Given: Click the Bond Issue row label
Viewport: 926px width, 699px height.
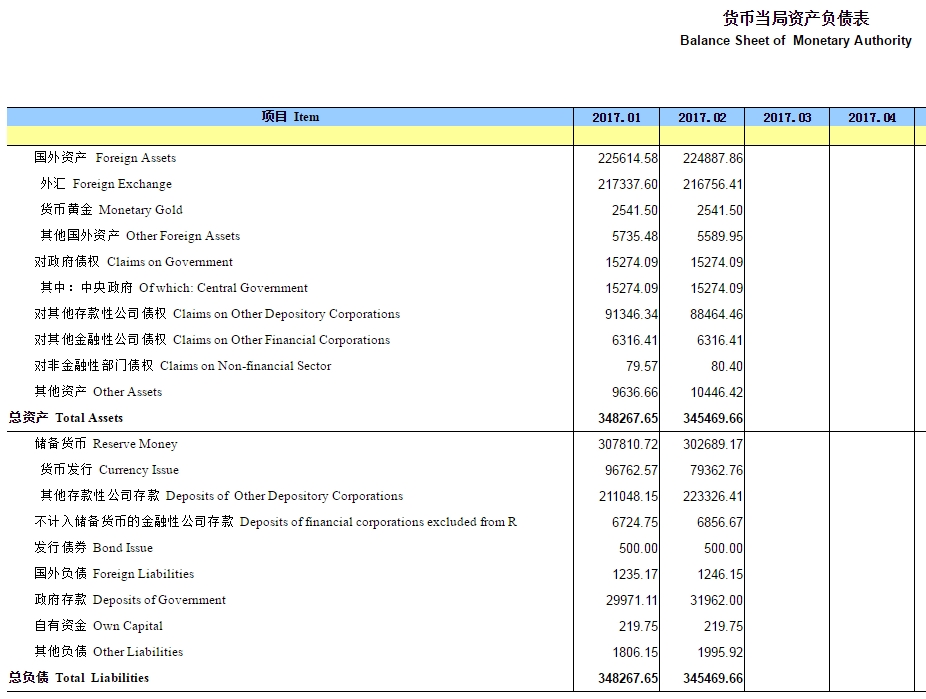Looking at the screenshot, I should click(93, 548).
